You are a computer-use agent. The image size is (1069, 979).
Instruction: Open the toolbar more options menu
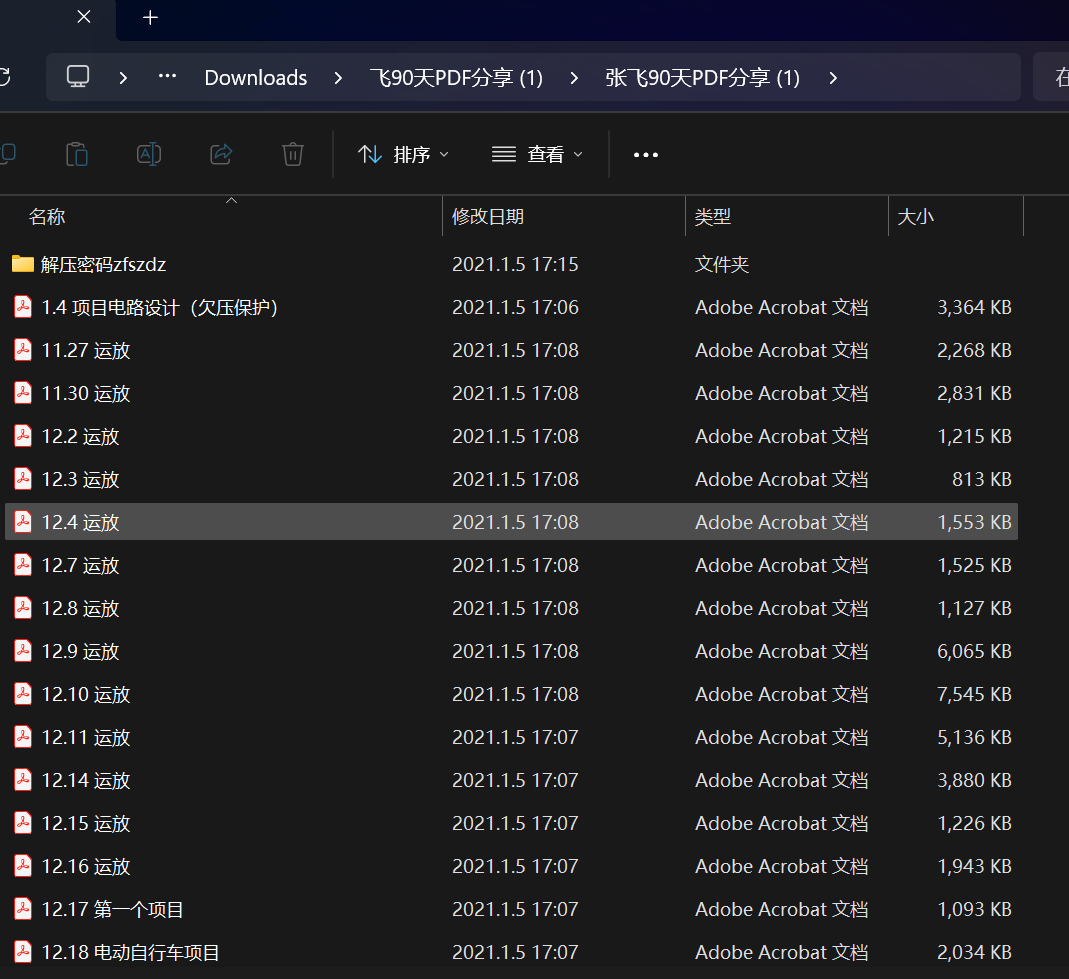646,155
